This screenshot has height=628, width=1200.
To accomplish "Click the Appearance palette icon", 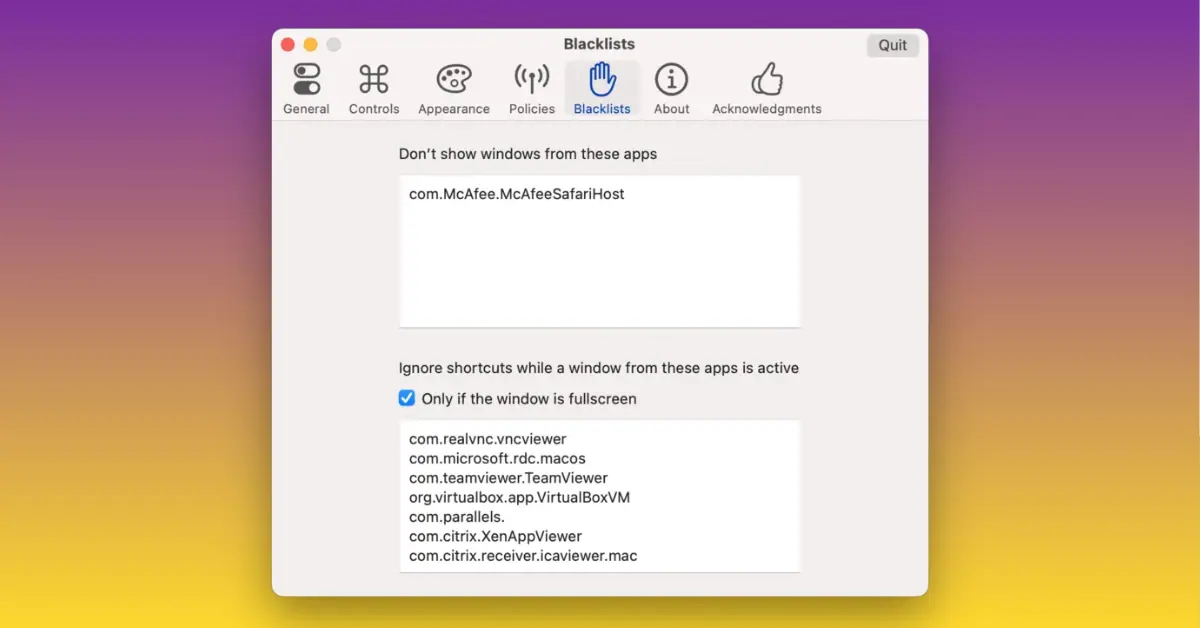I will click(x=453, y=78).
